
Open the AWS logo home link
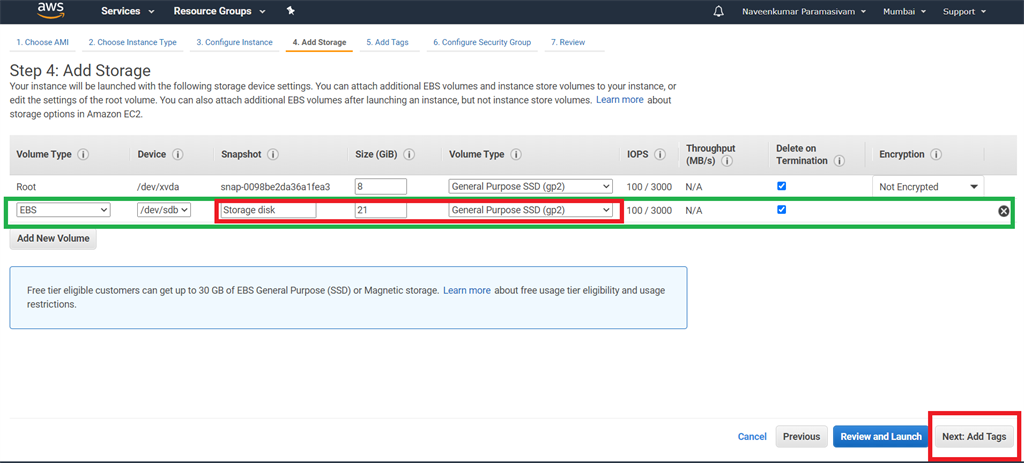(x=49, y=10)
